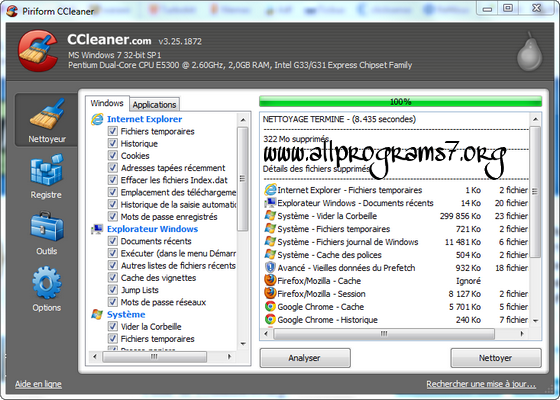The height and width of the screenshot is (400, 560).
Task: Click Firefox icon of Firefox/Mozilla - Cache row
Action: pyautogui.click(x=270, y=280)
